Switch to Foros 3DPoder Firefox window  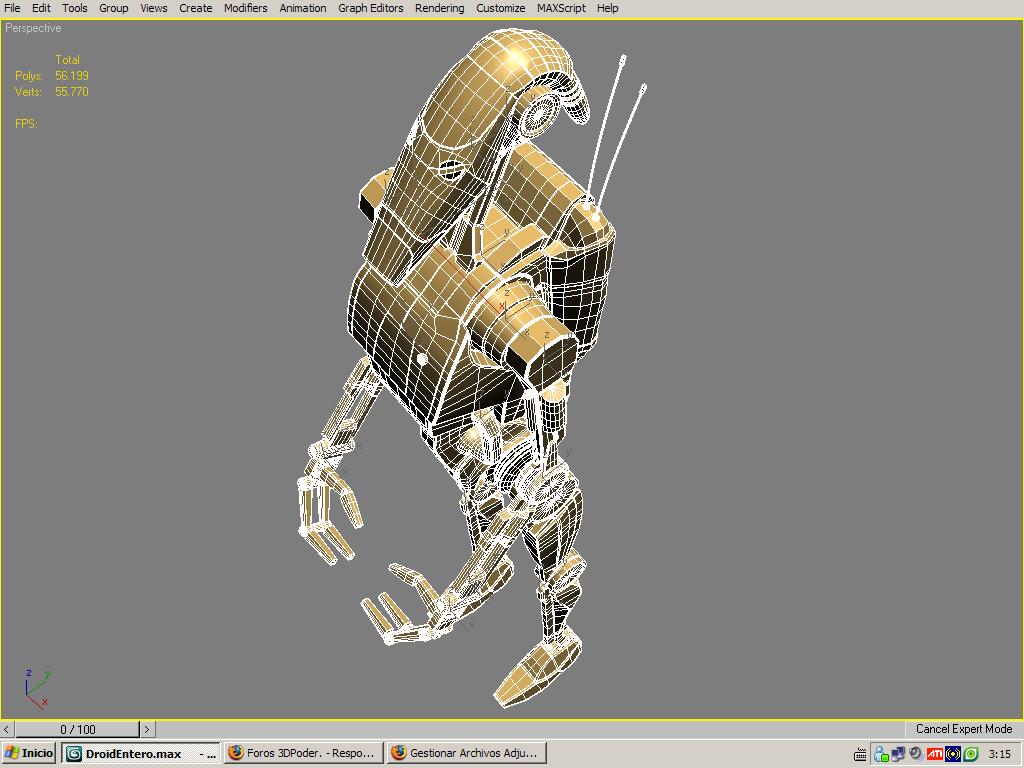coord(302,753)
